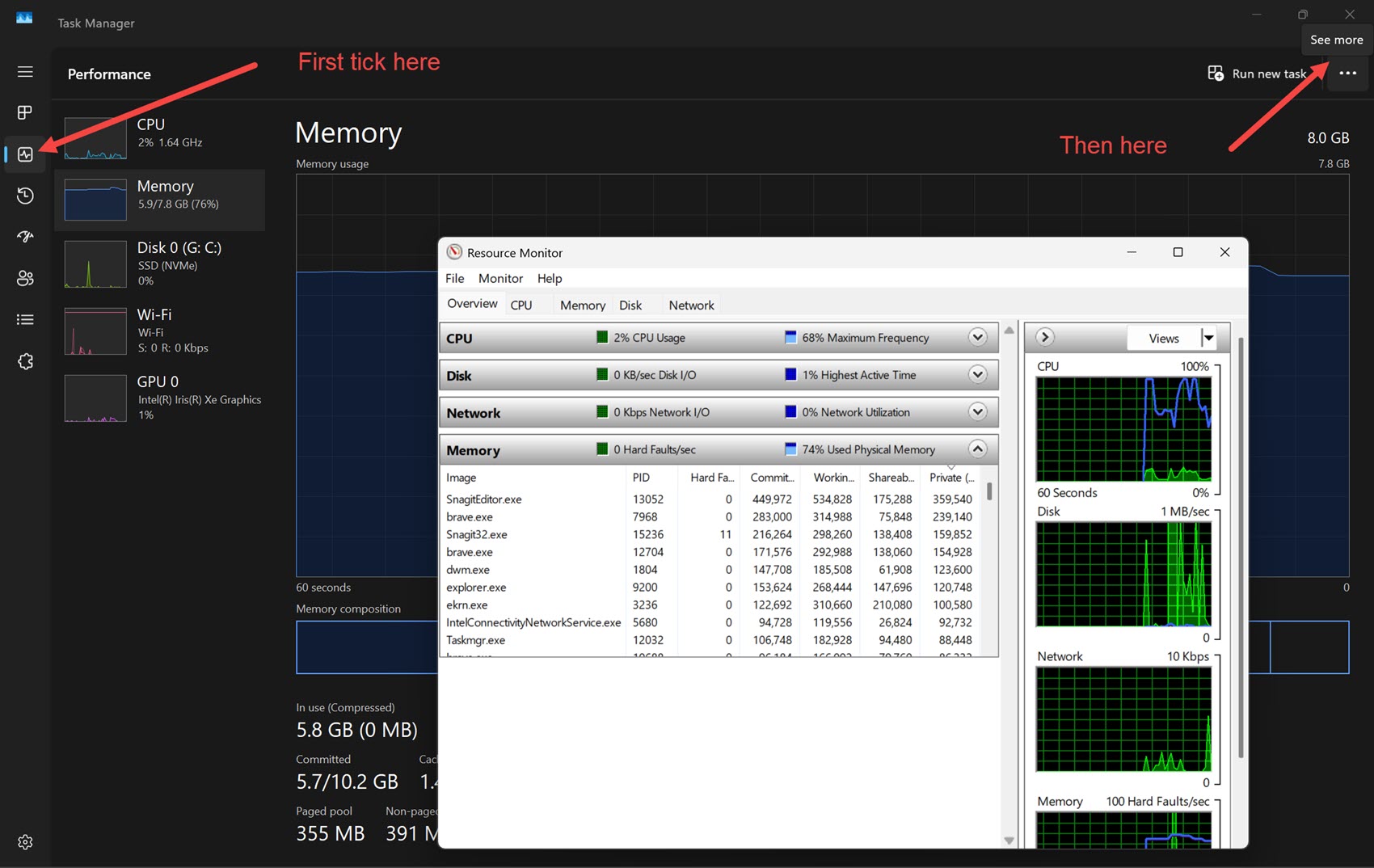Expand the Disk section chevron
This screenshot has width=1374, height=868.
click(x=977, y=375)
